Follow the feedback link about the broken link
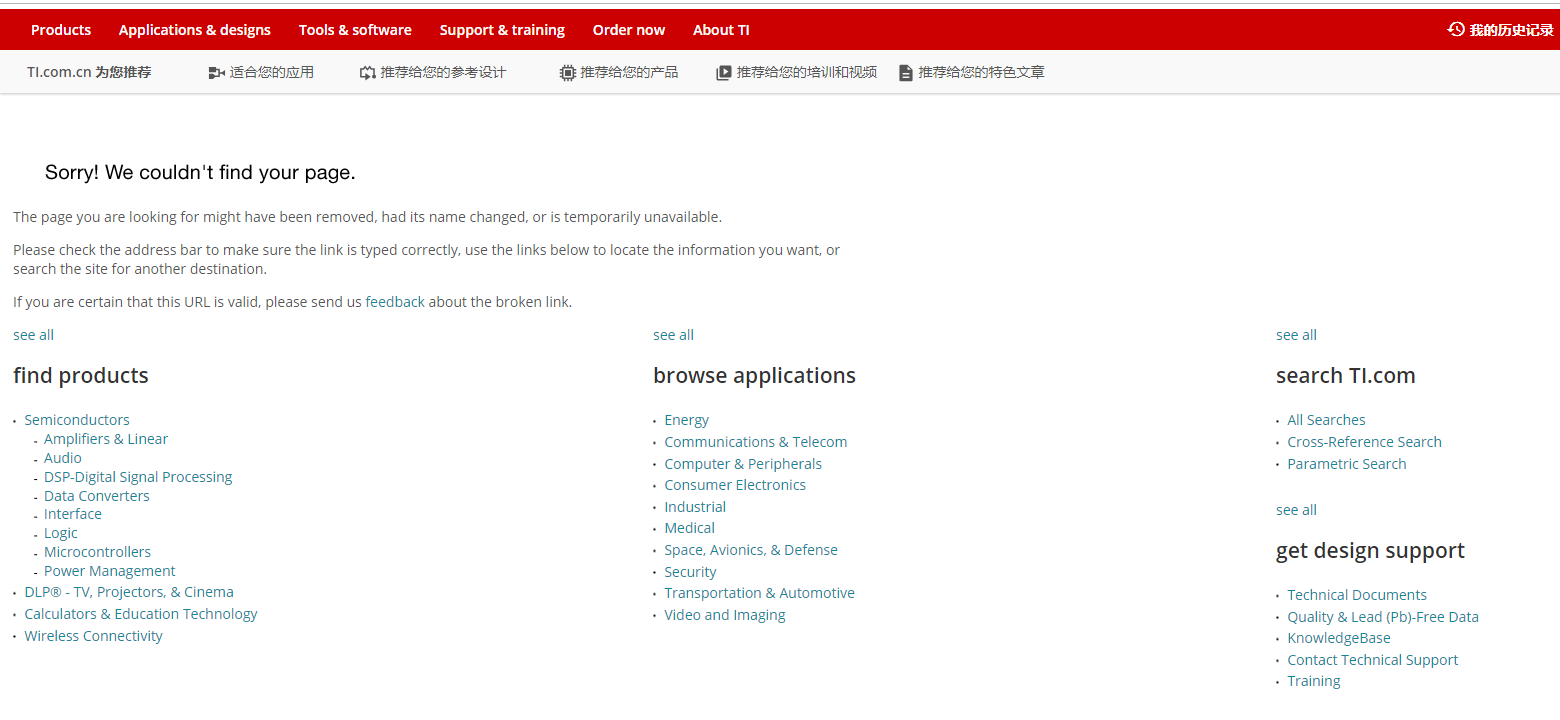1560x720 pixels. (x=395, y=302)
